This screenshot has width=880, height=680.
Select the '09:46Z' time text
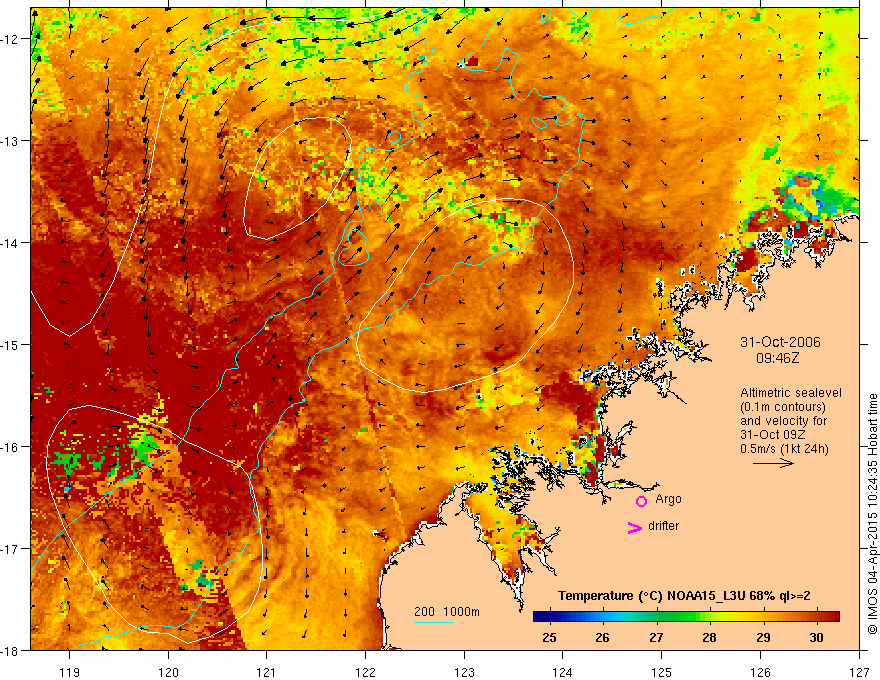pyautogui.click(x=777, y=357)
